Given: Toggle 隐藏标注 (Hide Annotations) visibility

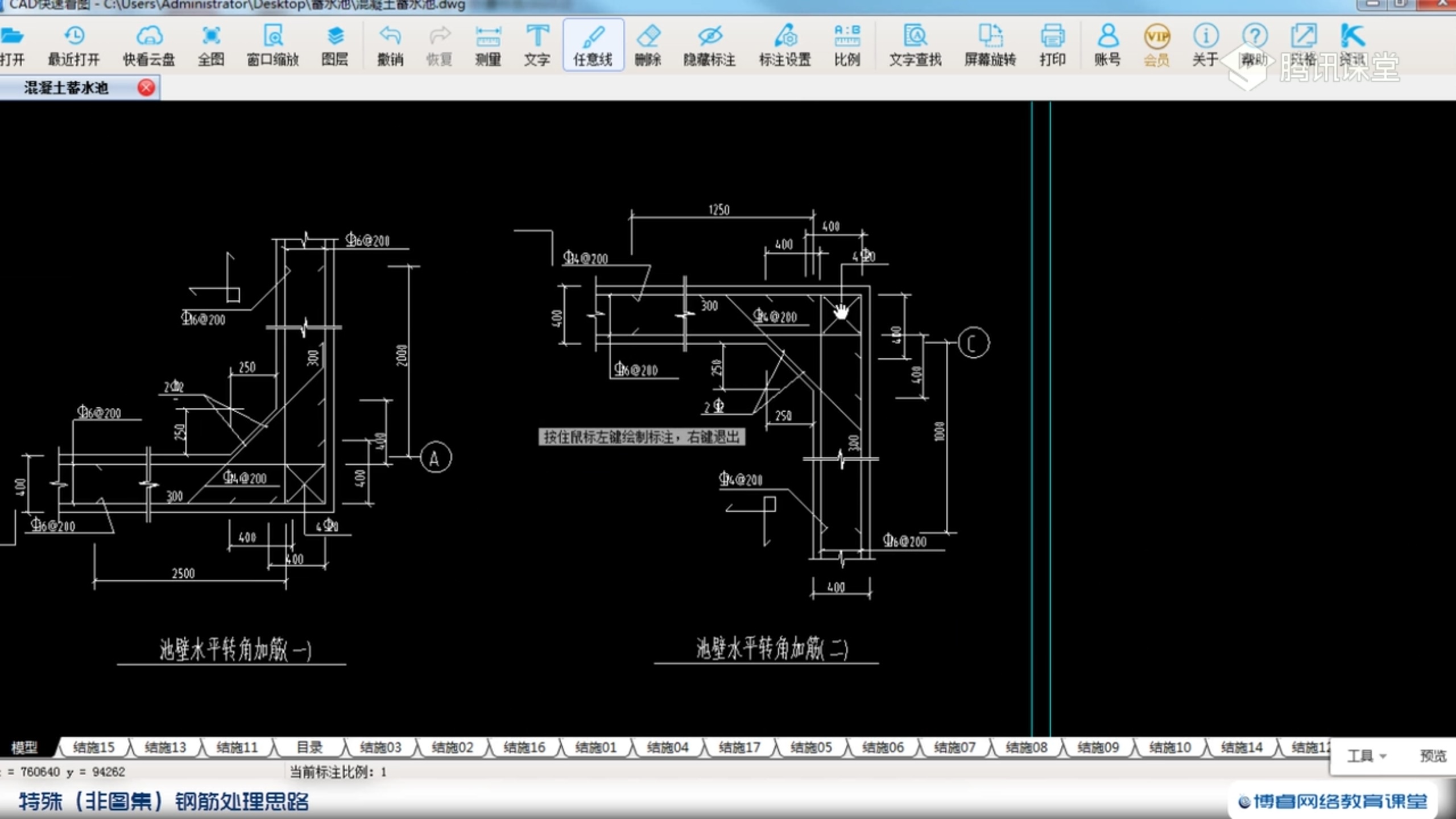Looking at the screenshot, I should [x=710, y=45].
